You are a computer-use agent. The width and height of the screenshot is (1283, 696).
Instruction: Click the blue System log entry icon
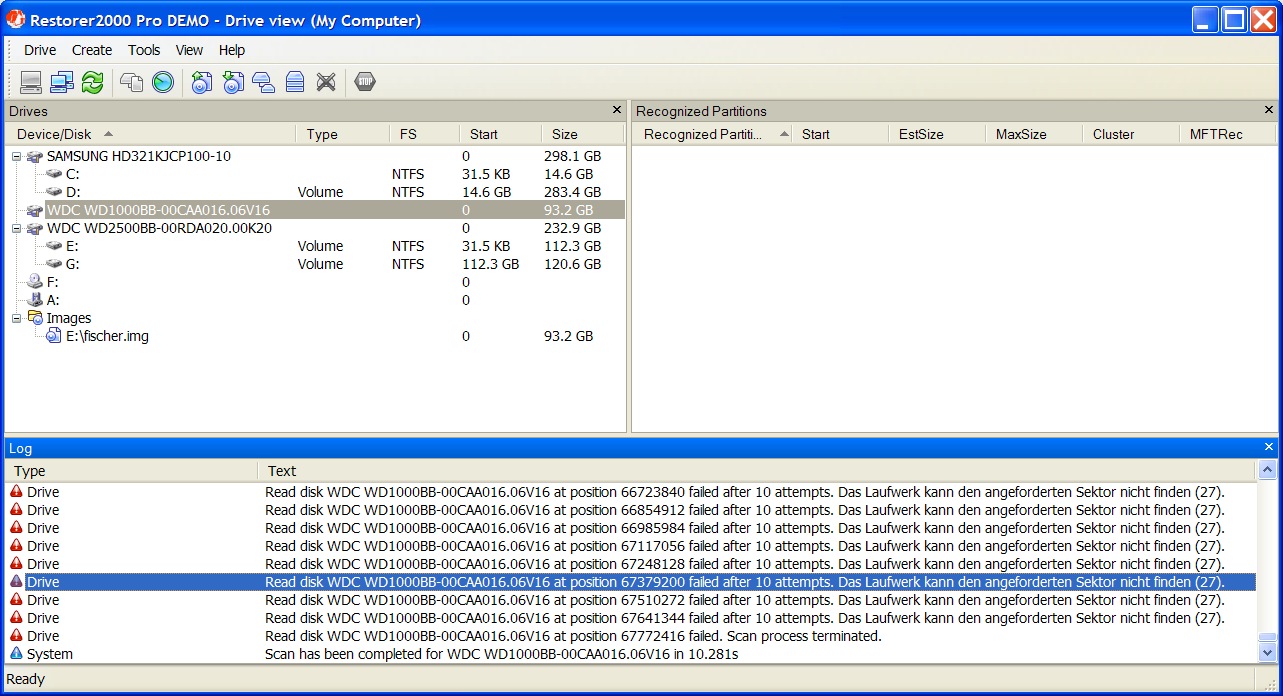(16, 654)
